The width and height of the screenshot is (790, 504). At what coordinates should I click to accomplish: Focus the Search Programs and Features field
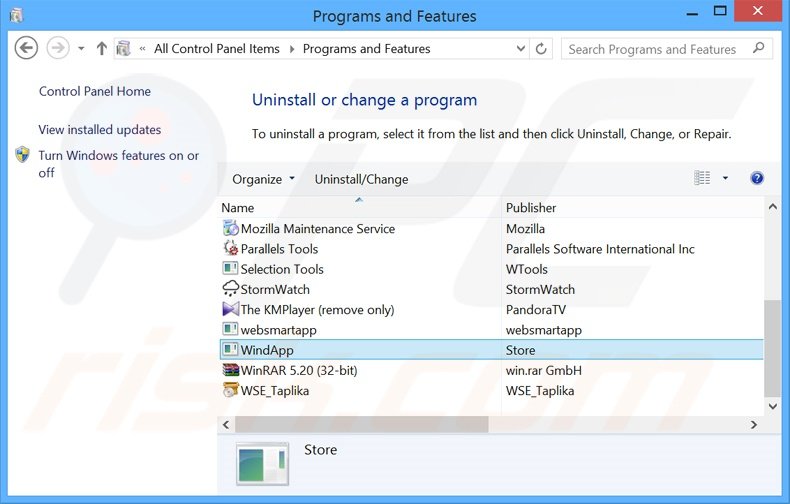[667, 49]
